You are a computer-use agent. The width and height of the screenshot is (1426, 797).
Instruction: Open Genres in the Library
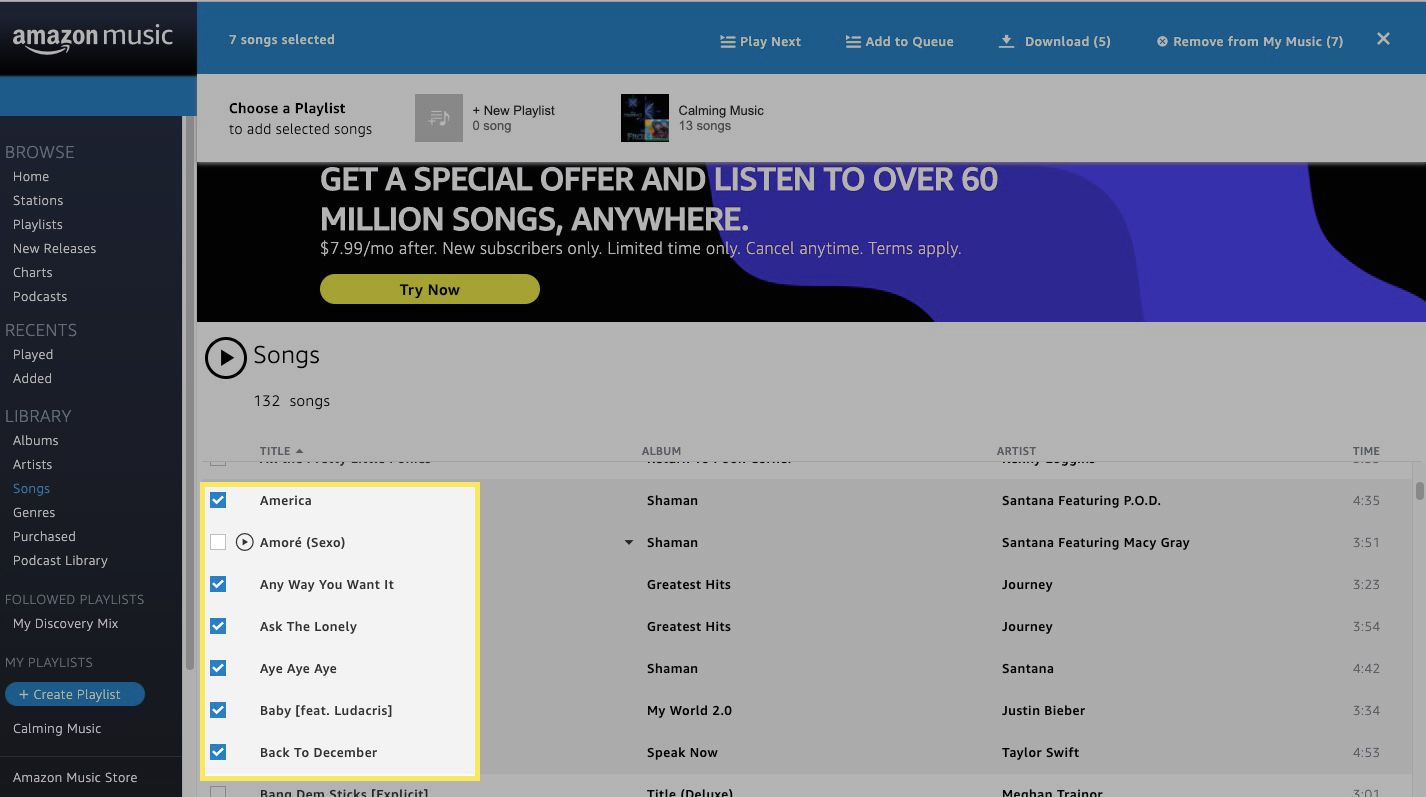click(34, 512)
